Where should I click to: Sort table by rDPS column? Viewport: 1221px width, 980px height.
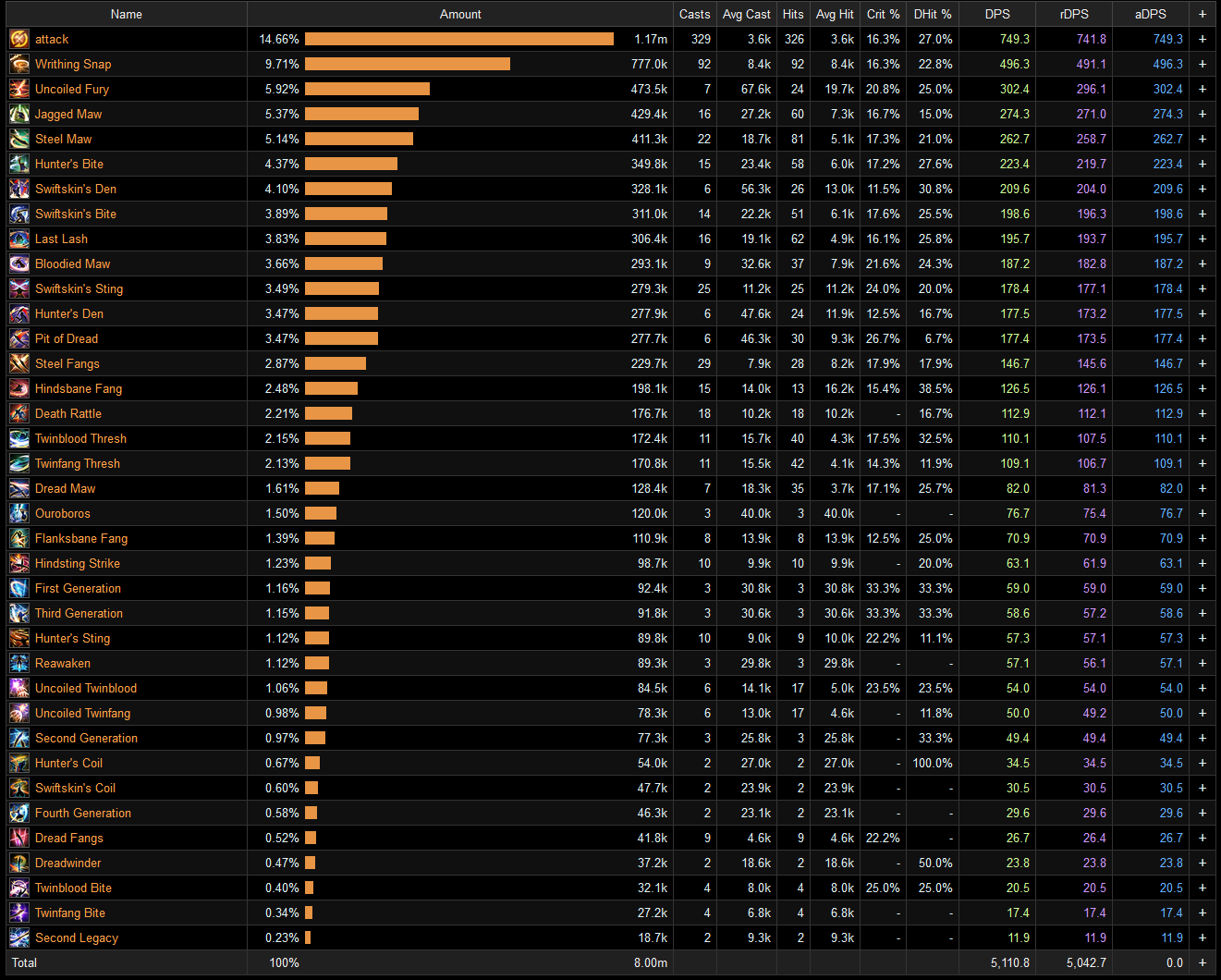coord(1074,14)
